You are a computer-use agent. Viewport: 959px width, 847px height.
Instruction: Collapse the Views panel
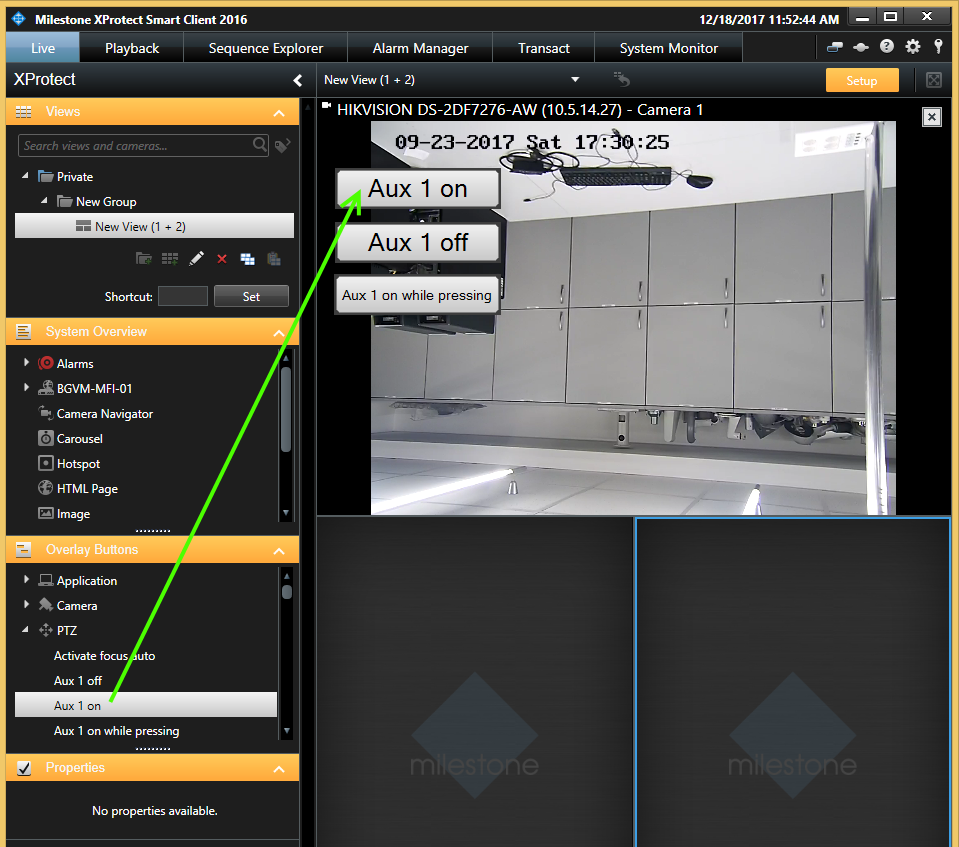coord(280,113)
